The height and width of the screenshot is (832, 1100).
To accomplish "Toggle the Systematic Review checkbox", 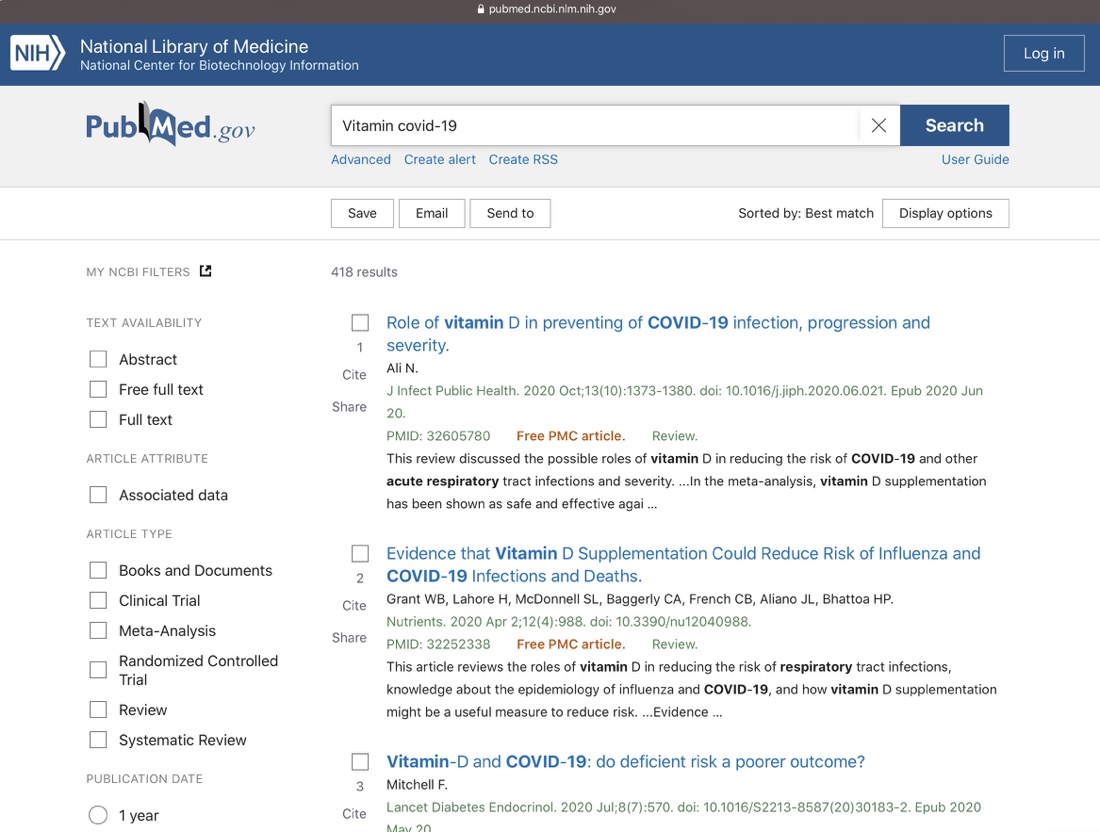I will click(x=98, y=741).
